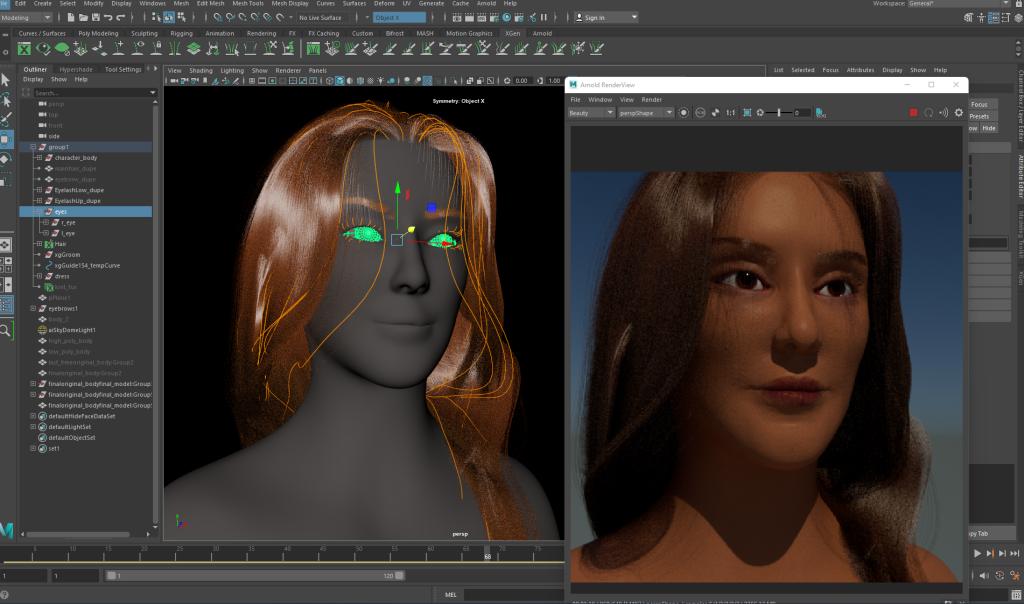Expand the eyebrows1 node
Image resolution: width=1024 pixels, height=604 pixels.
pos(33,308)
